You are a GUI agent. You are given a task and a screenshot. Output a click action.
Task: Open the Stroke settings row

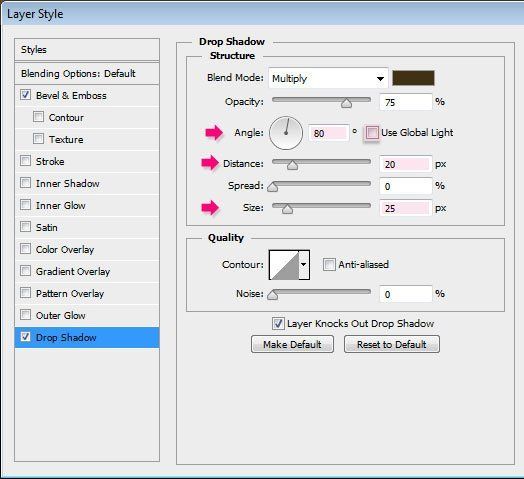pos(87,161)
